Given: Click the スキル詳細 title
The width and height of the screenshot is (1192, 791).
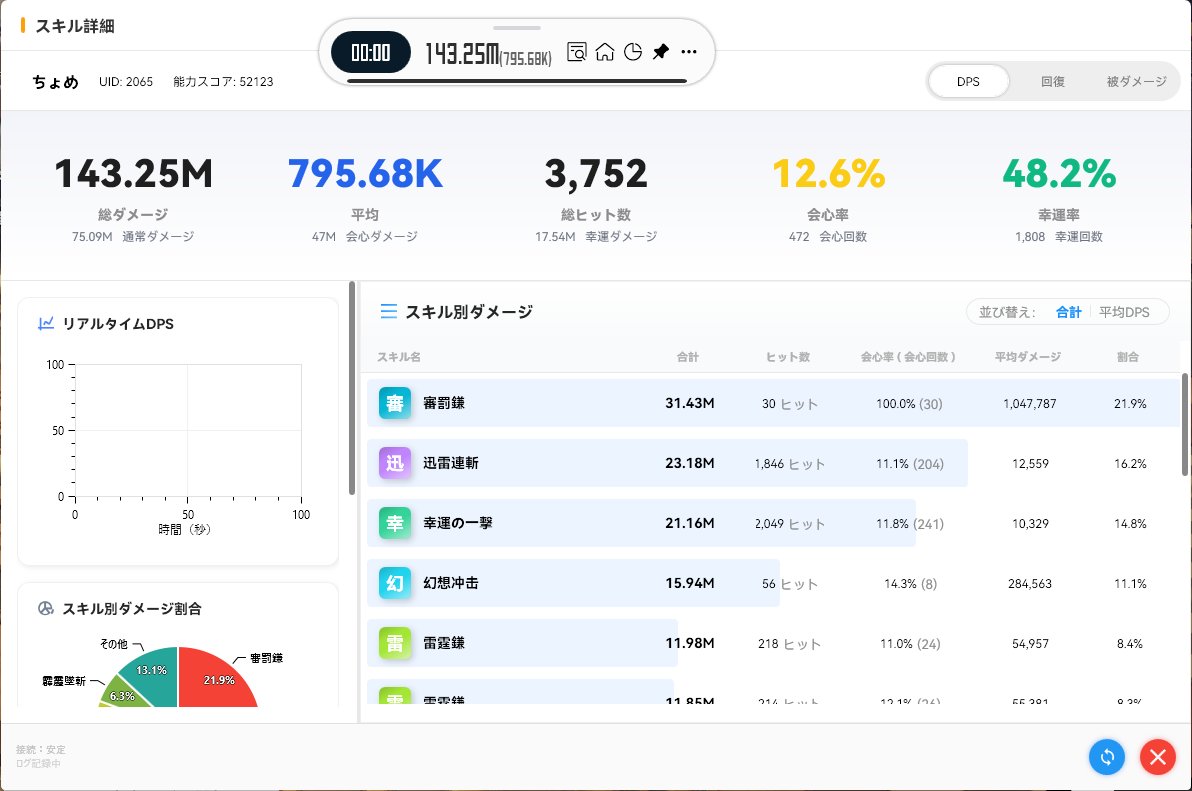Looking at the screenshot, I should point(75,26).
